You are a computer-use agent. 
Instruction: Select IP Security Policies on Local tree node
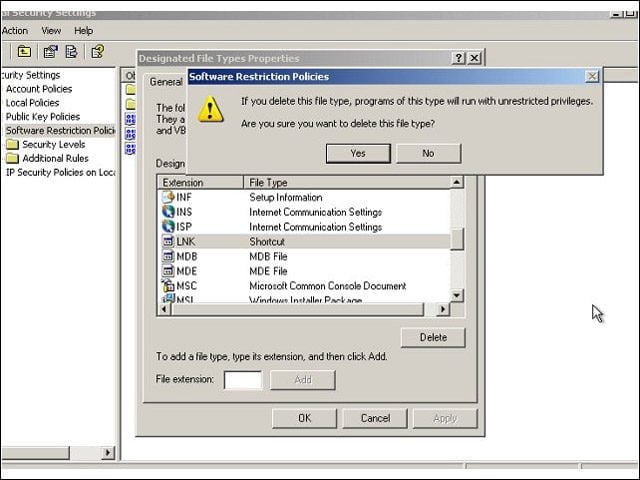60,172
